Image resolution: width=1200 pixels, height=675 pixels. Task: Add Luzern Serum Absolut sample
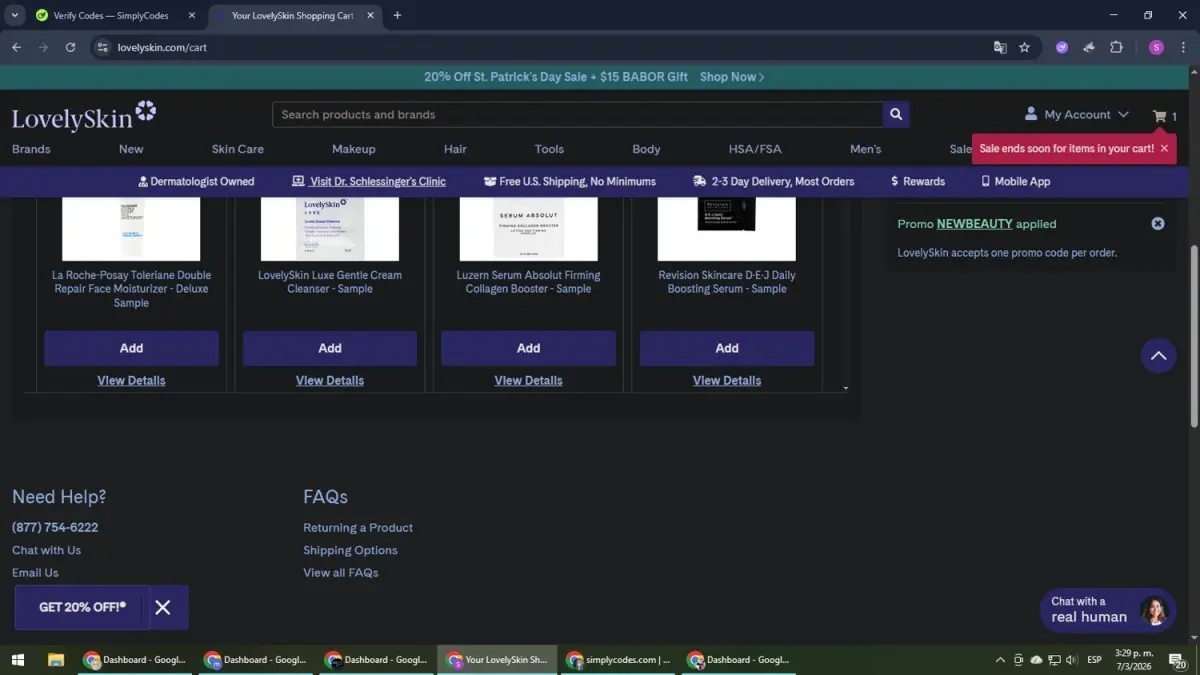pos(528,348)
